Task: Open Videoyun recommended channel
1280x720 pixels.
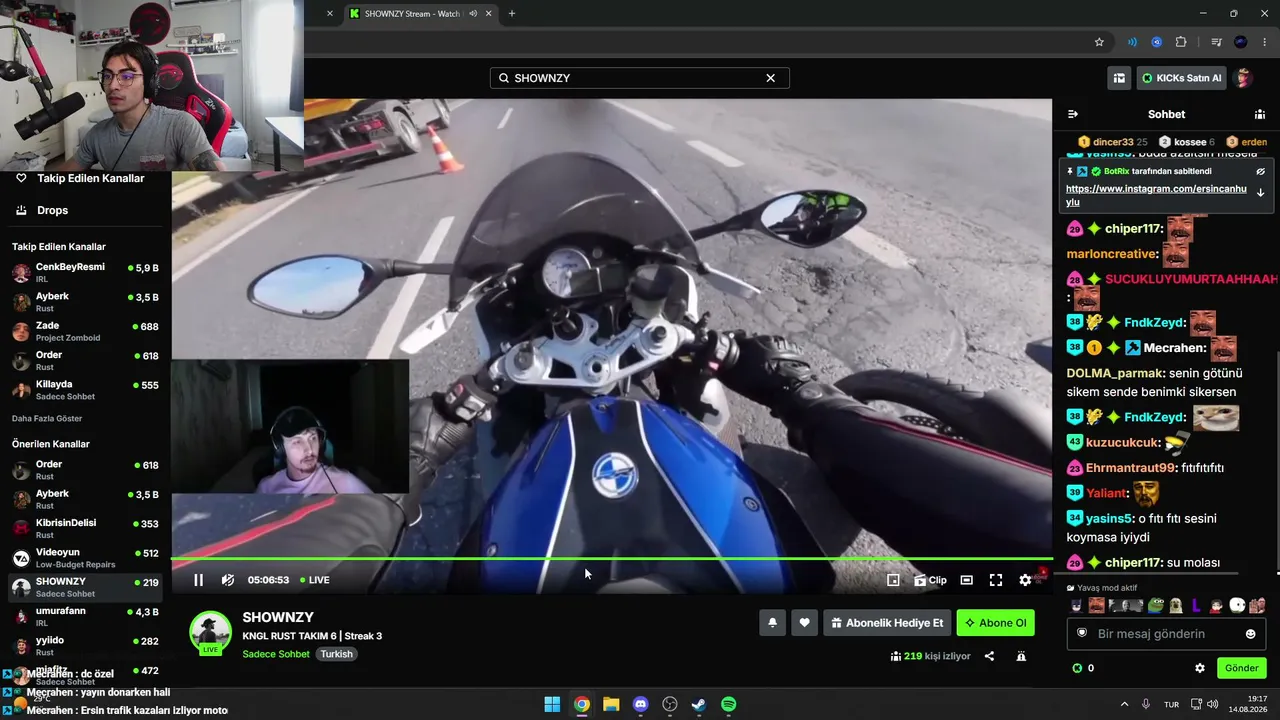Action: click(x=86, y=558)
